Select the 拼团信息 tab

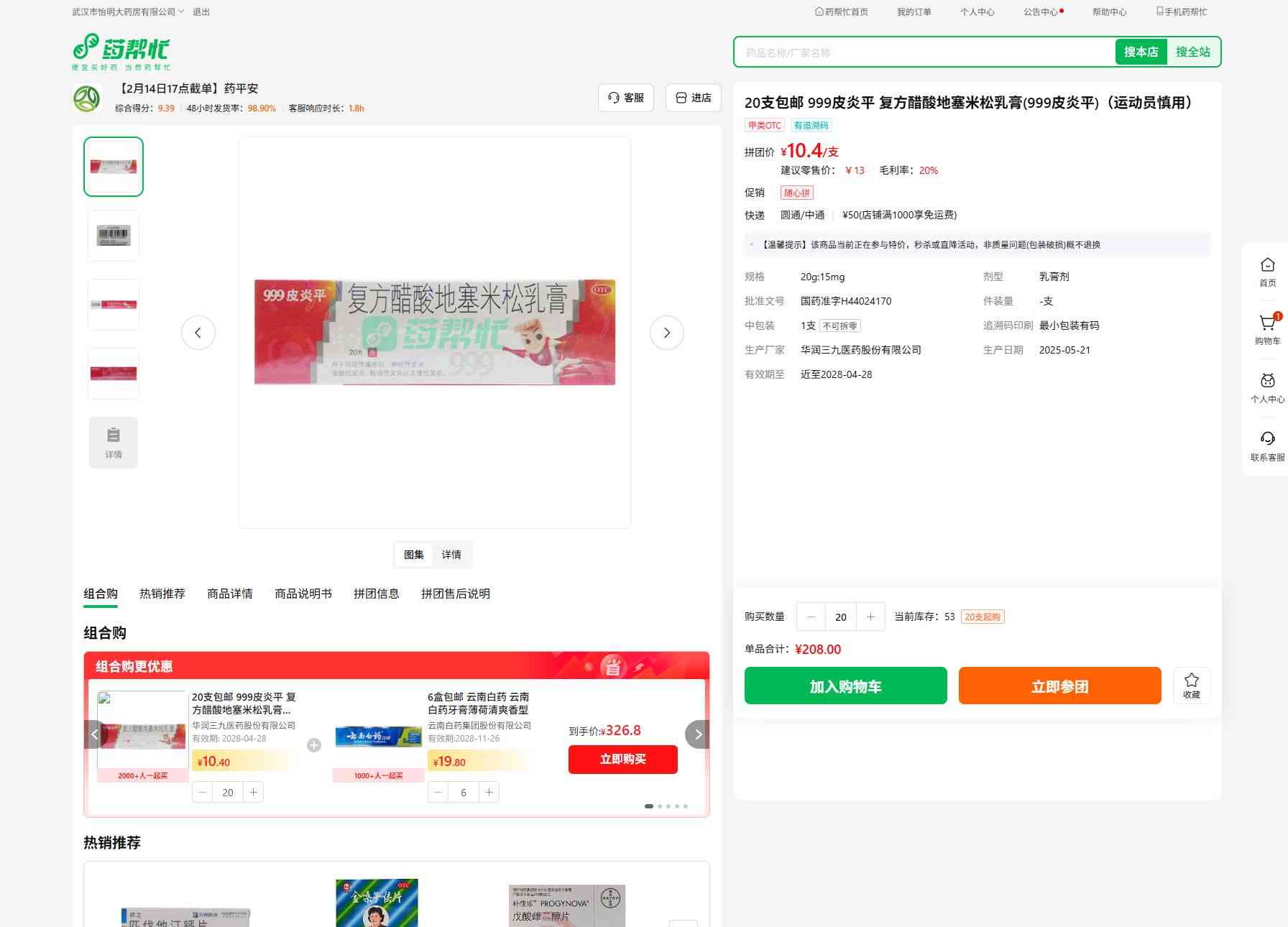click(376, 594)
